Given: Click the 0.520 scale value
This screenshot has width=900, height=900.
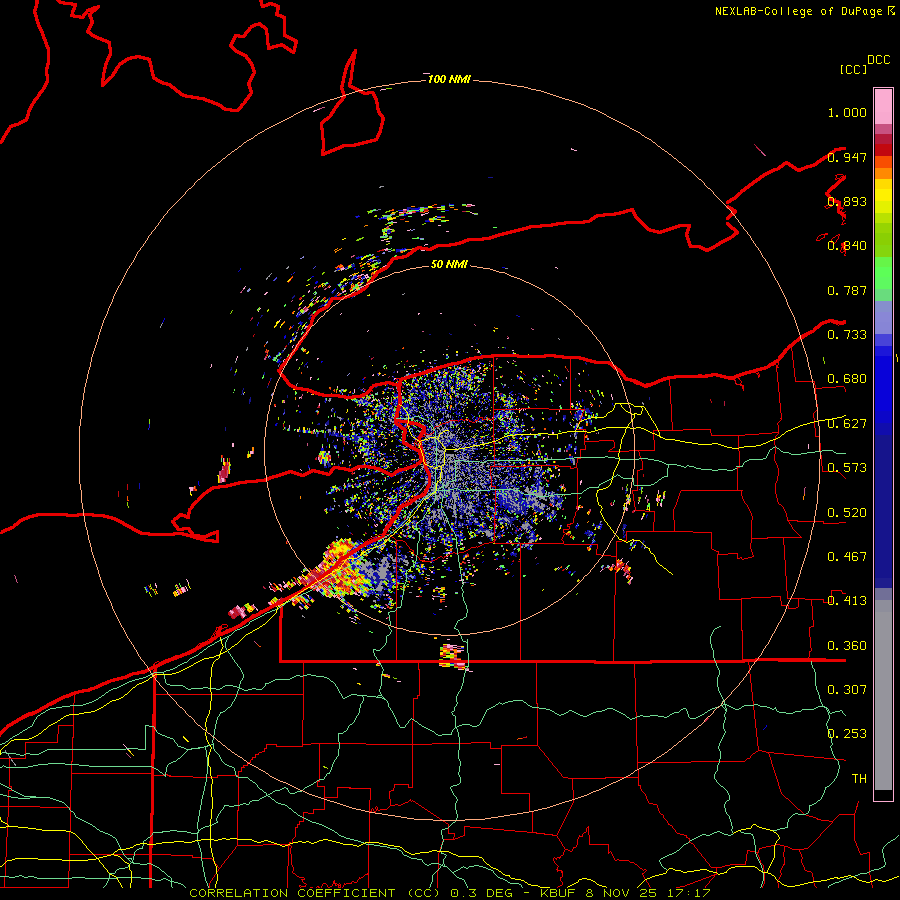Looking at the screenshot, I should (x=847, y=513).
